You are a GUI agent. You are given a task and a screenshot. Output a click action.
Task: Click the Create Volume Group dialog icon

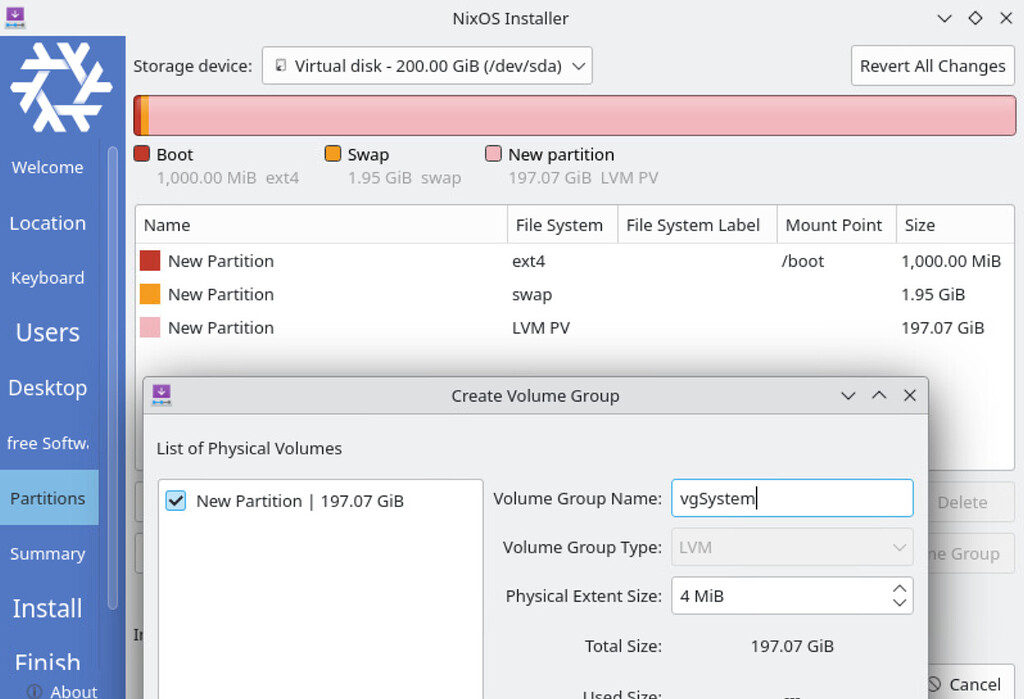[161, 395]
